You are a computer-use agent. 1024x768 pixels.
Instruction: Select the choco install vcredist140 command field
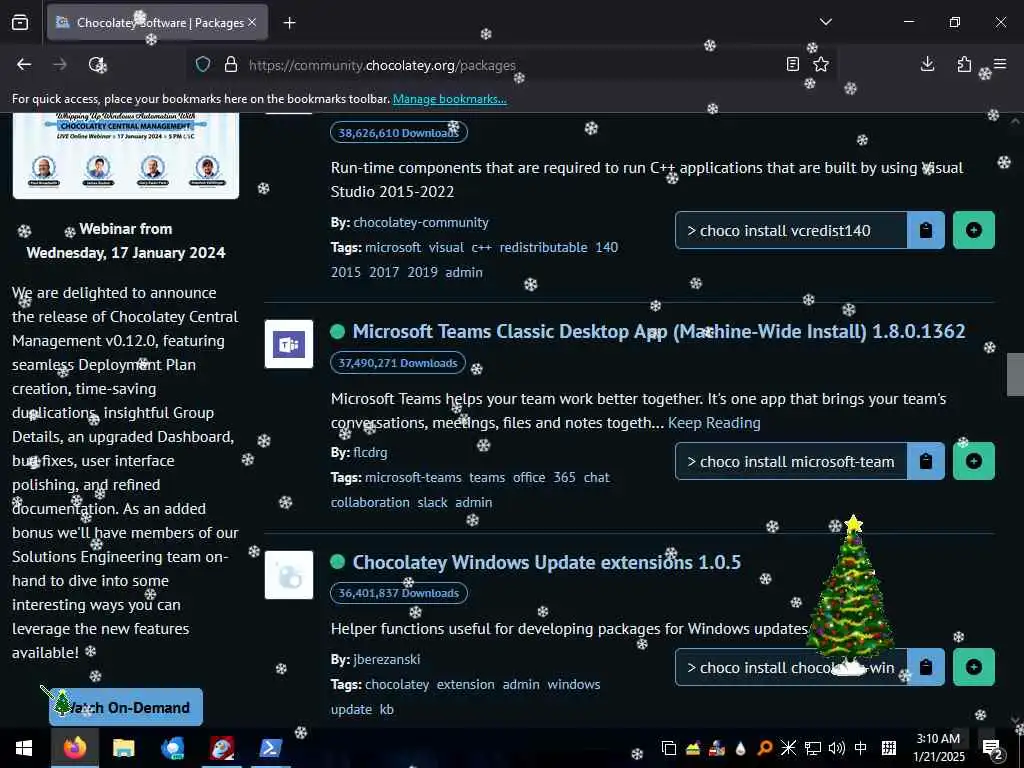(x=791, y=230)
